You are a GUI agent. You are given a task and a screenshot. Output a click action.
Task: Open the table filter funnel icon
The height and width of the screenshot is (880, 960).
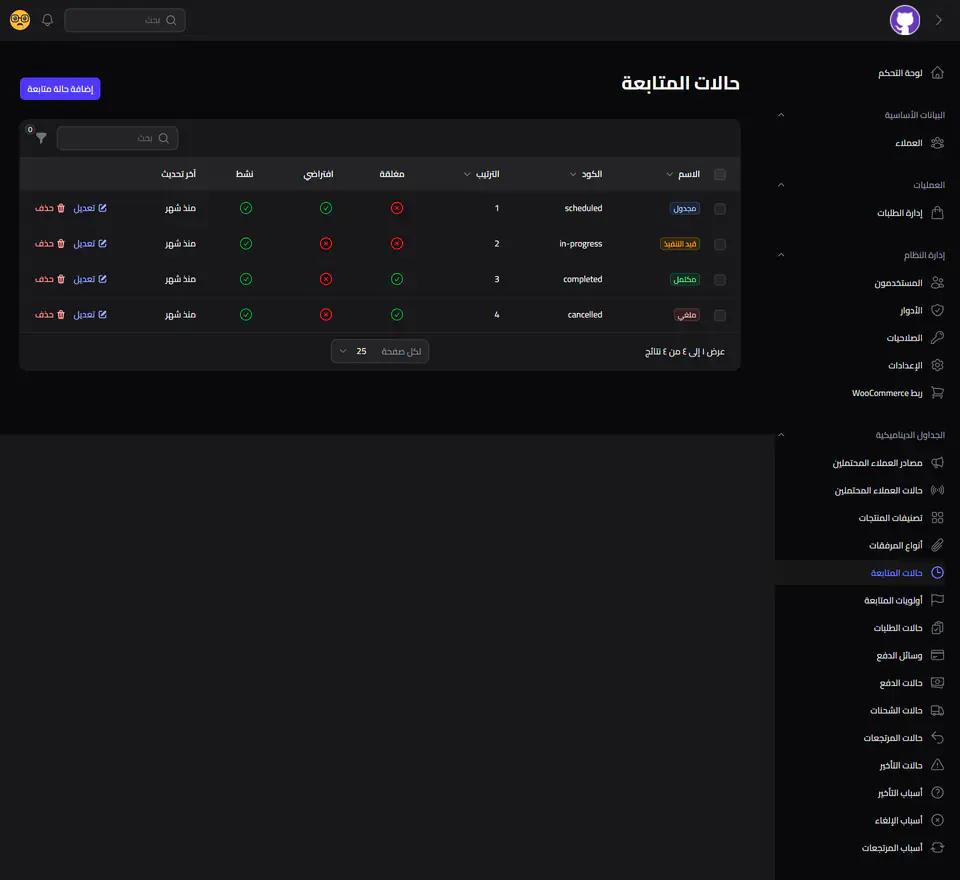tap(41, 138)
